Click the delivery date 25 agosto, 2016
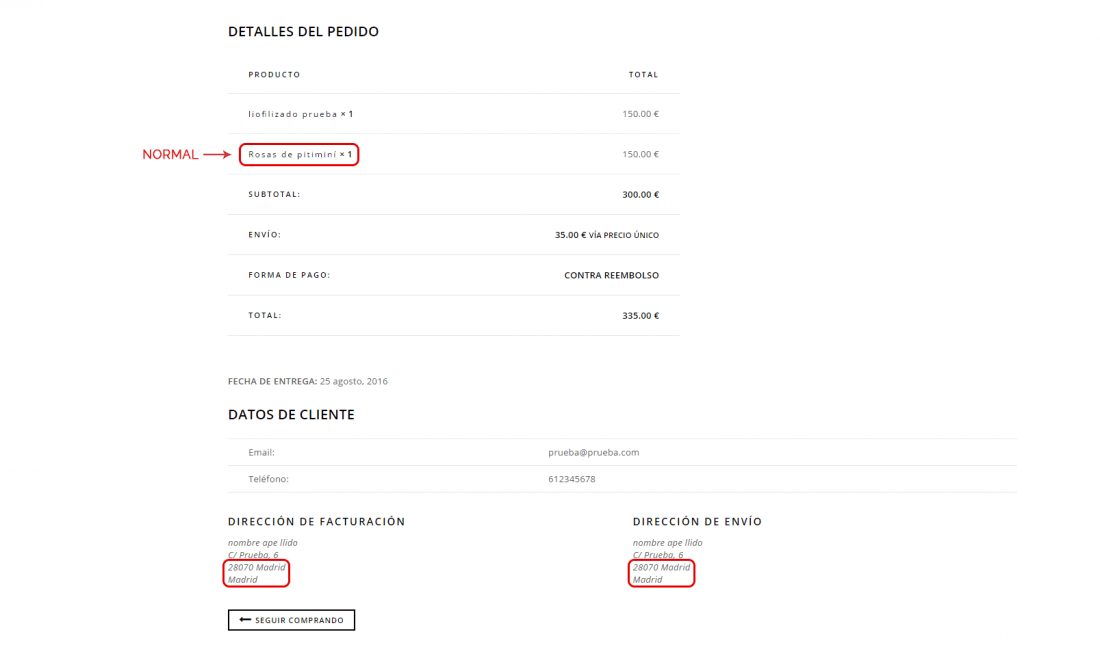This screenshot has height=671, width=1100. click(x=354, y=381)
